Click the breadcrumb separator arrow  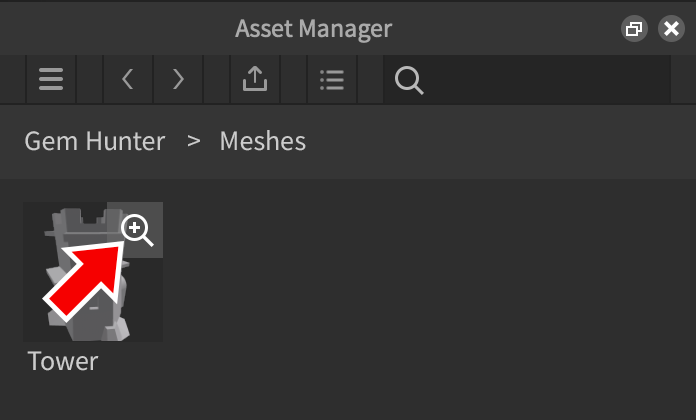point(194,141)
